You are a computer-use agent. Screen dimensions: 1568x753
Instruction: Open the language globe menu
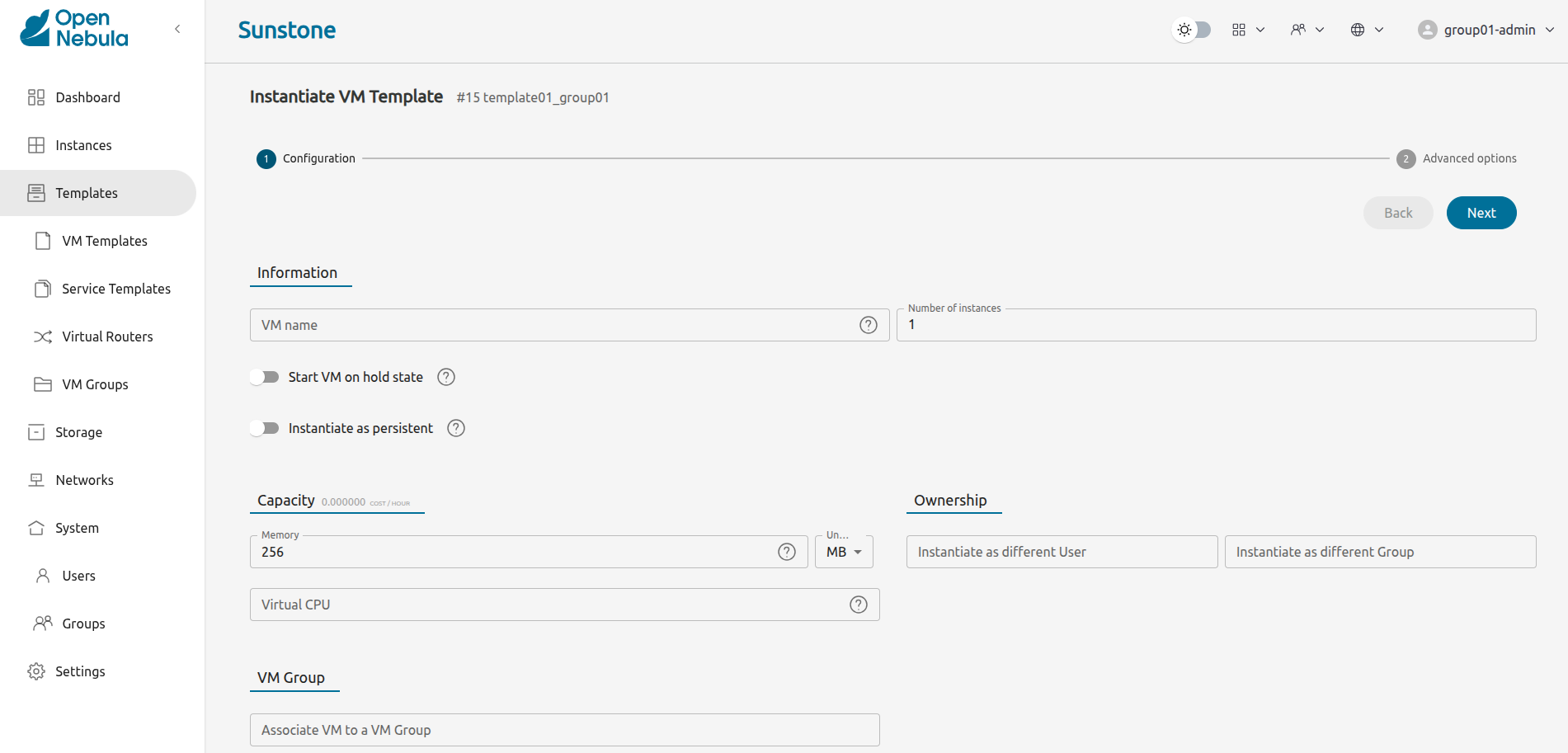[x=1366, y=30]
